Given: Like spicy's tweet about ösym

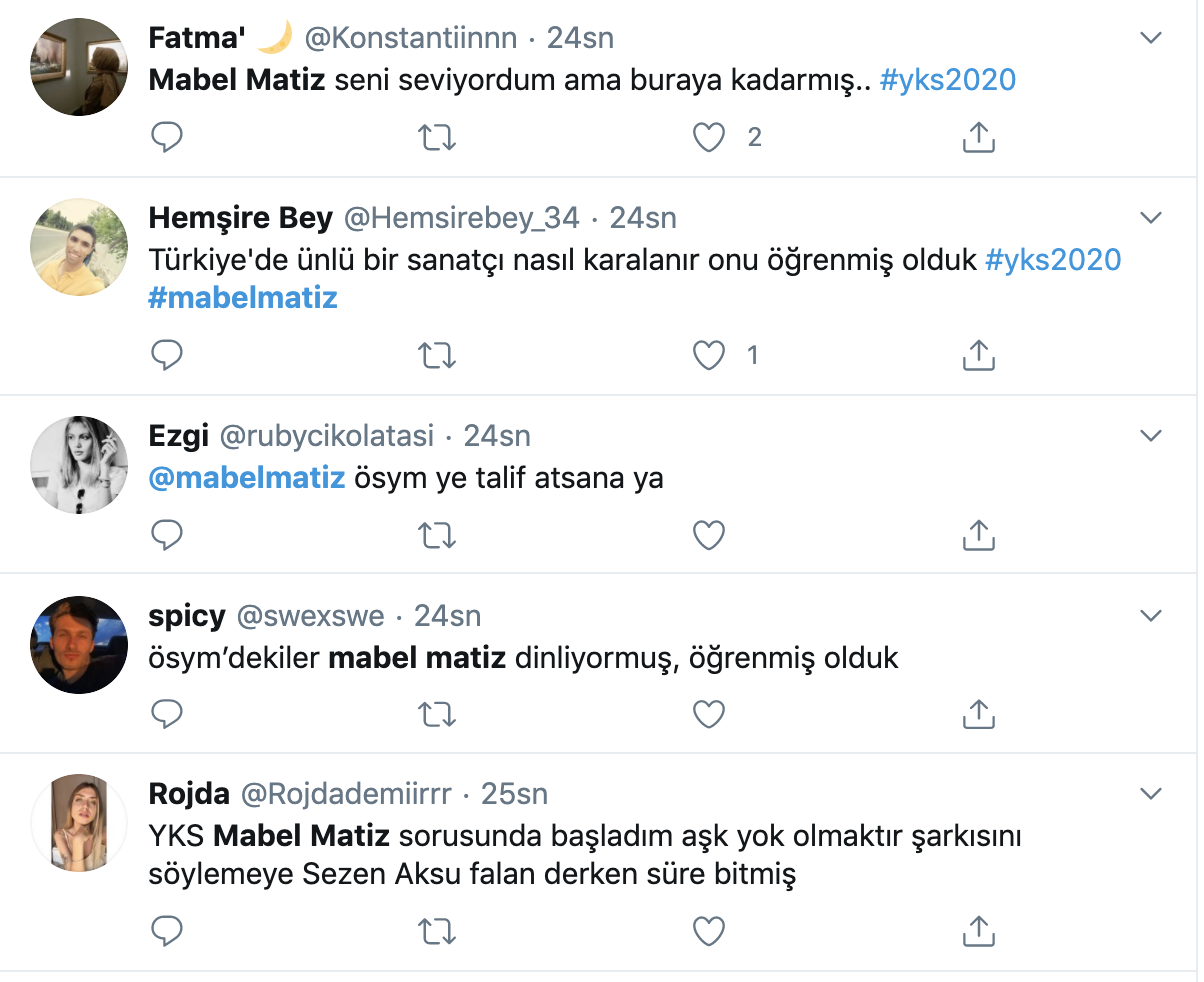Looking at the screenshot, I should tap(709, 713).
